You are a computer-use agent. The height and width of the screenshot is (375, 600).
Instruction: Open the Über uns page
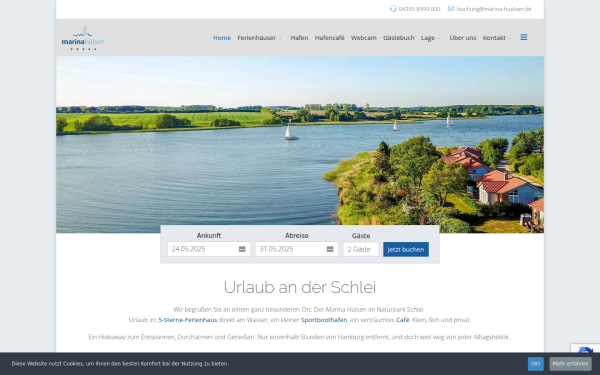[x=463, y=38]
